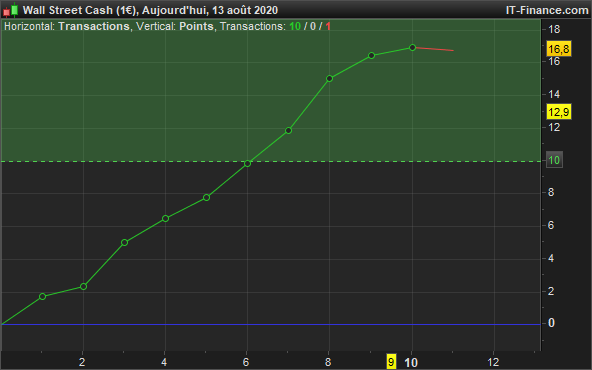The height and width of the screenshot is (370, 592).
Task: Click the yellow 12,9 price label
Action: (559, 112)
